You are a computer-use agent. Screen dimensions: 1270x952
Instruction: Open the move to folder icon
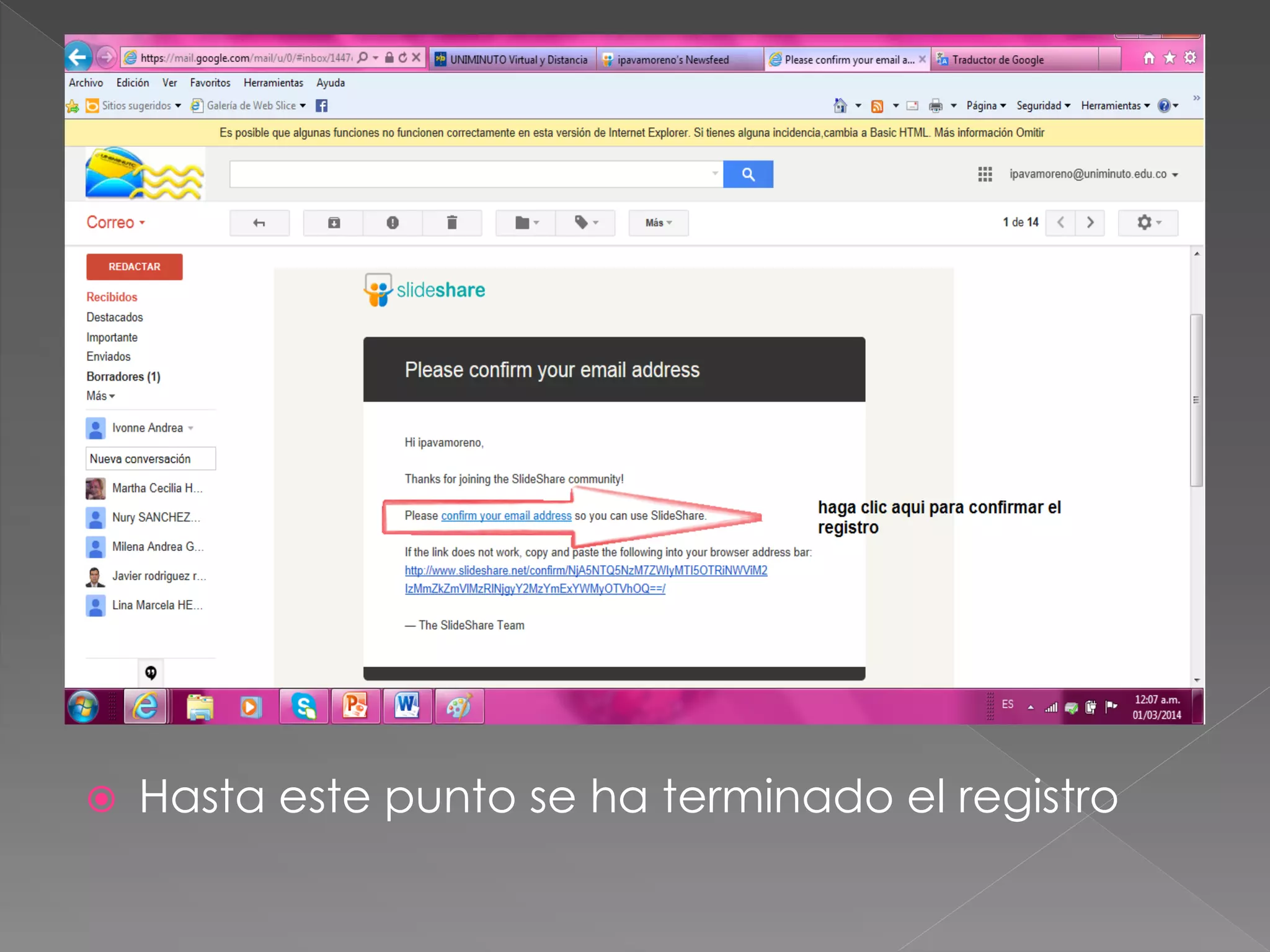coord(526,223)
